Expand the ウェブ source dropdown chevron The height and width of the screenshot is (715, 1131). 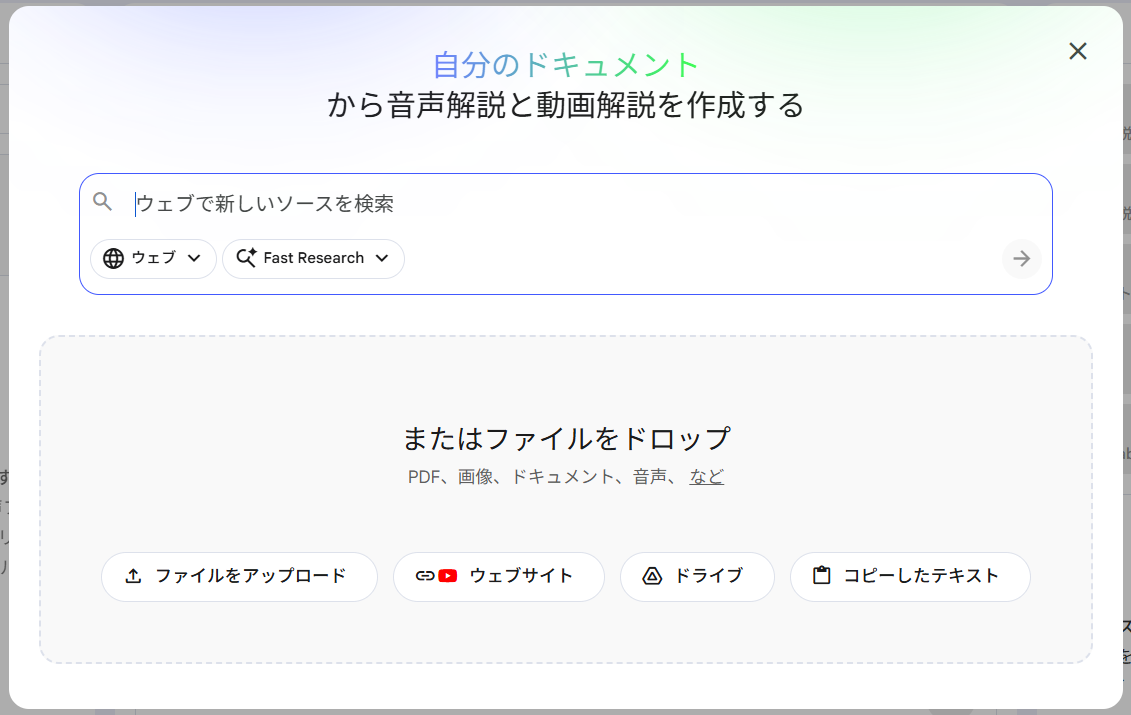(194, 258)
